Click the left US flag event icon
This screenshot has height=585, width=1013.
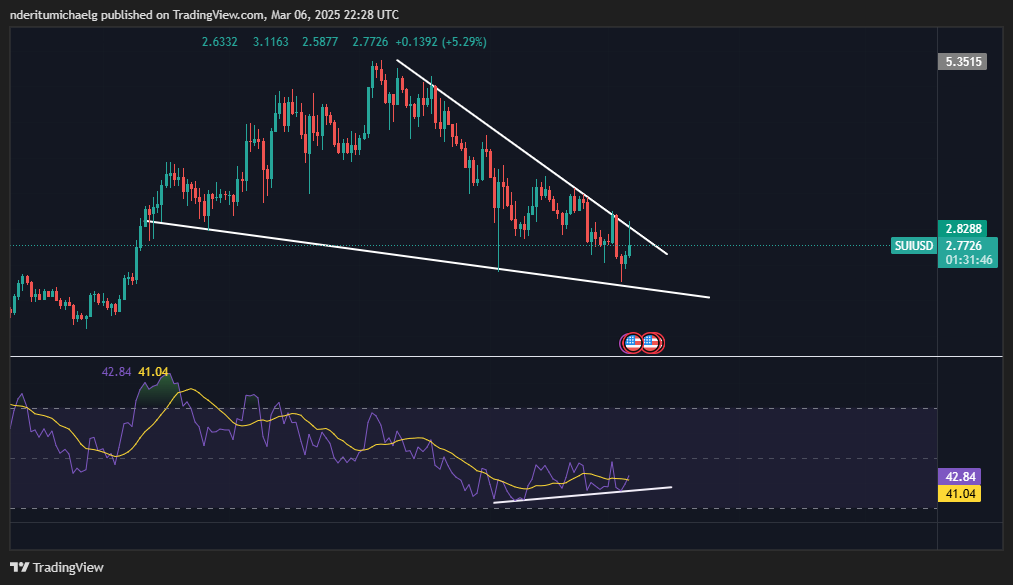click(632, 343)
